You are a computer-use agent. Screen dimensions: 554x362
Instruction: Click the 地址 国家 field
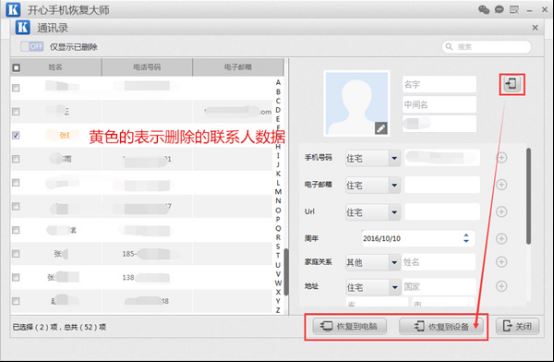pyautogui.click(x=438, y=286)
